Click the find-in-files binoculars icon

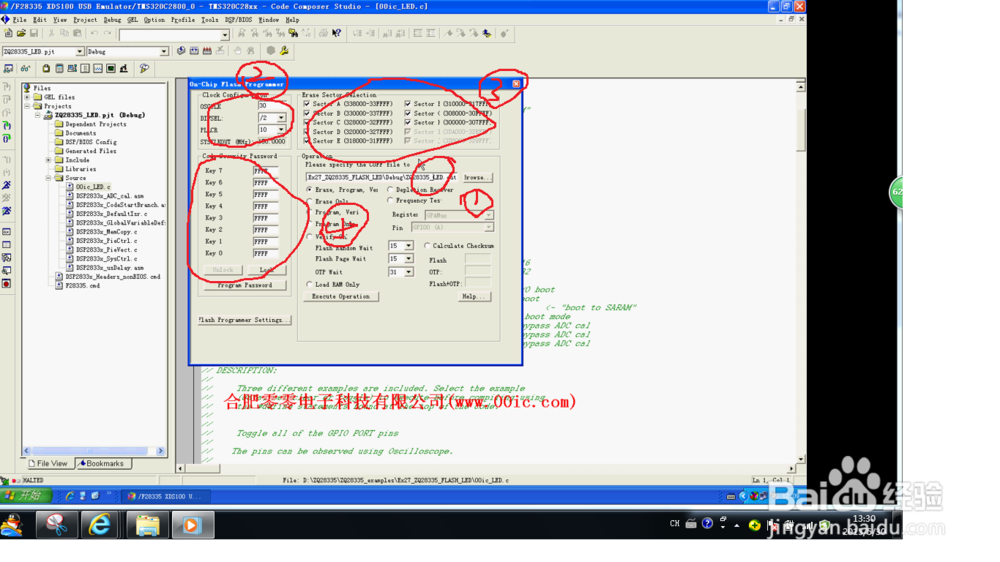[x=293, y=33]
